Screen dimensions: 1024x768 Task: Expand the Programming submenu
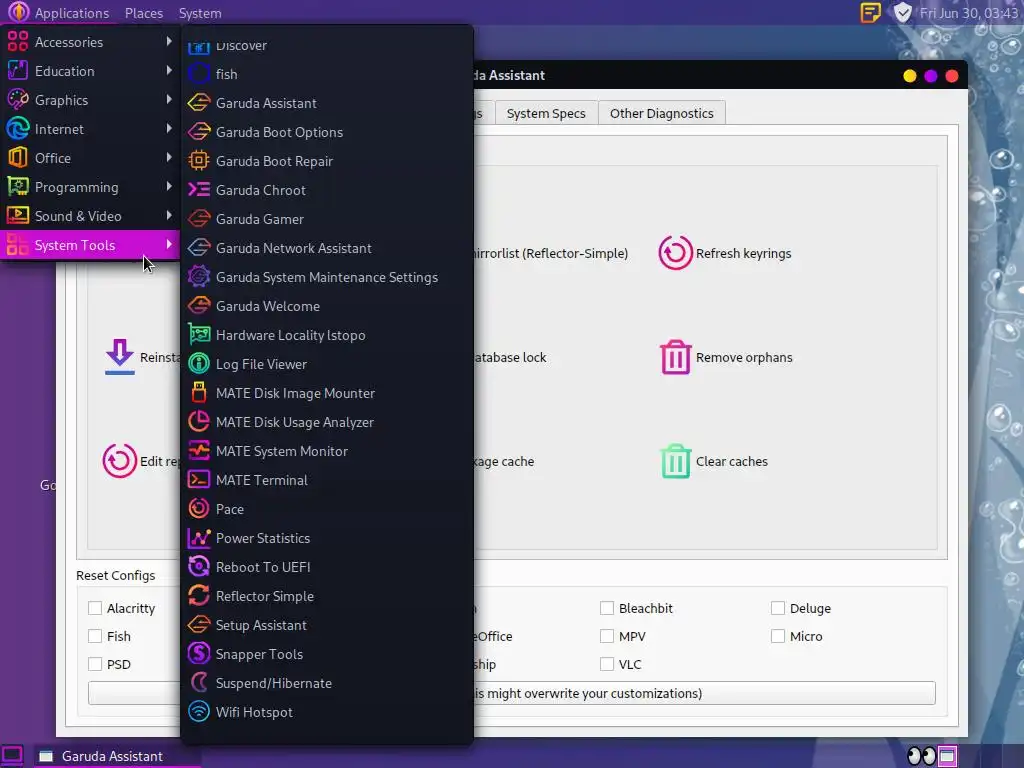click(90, 187)
